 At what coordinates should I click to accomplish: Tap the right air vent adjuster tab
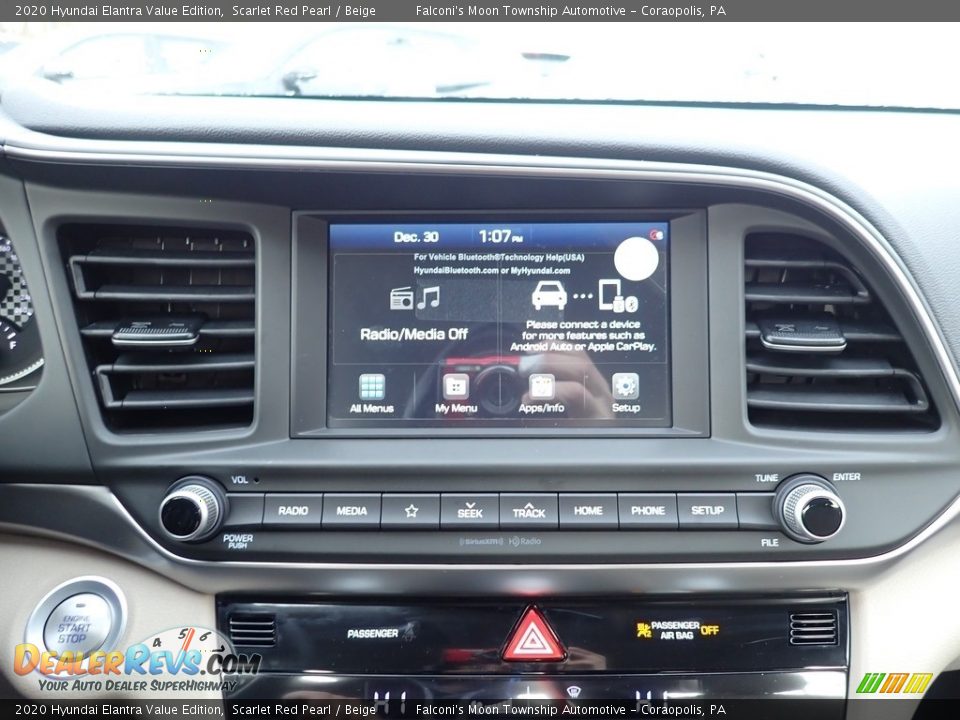(x=802, y=336)
